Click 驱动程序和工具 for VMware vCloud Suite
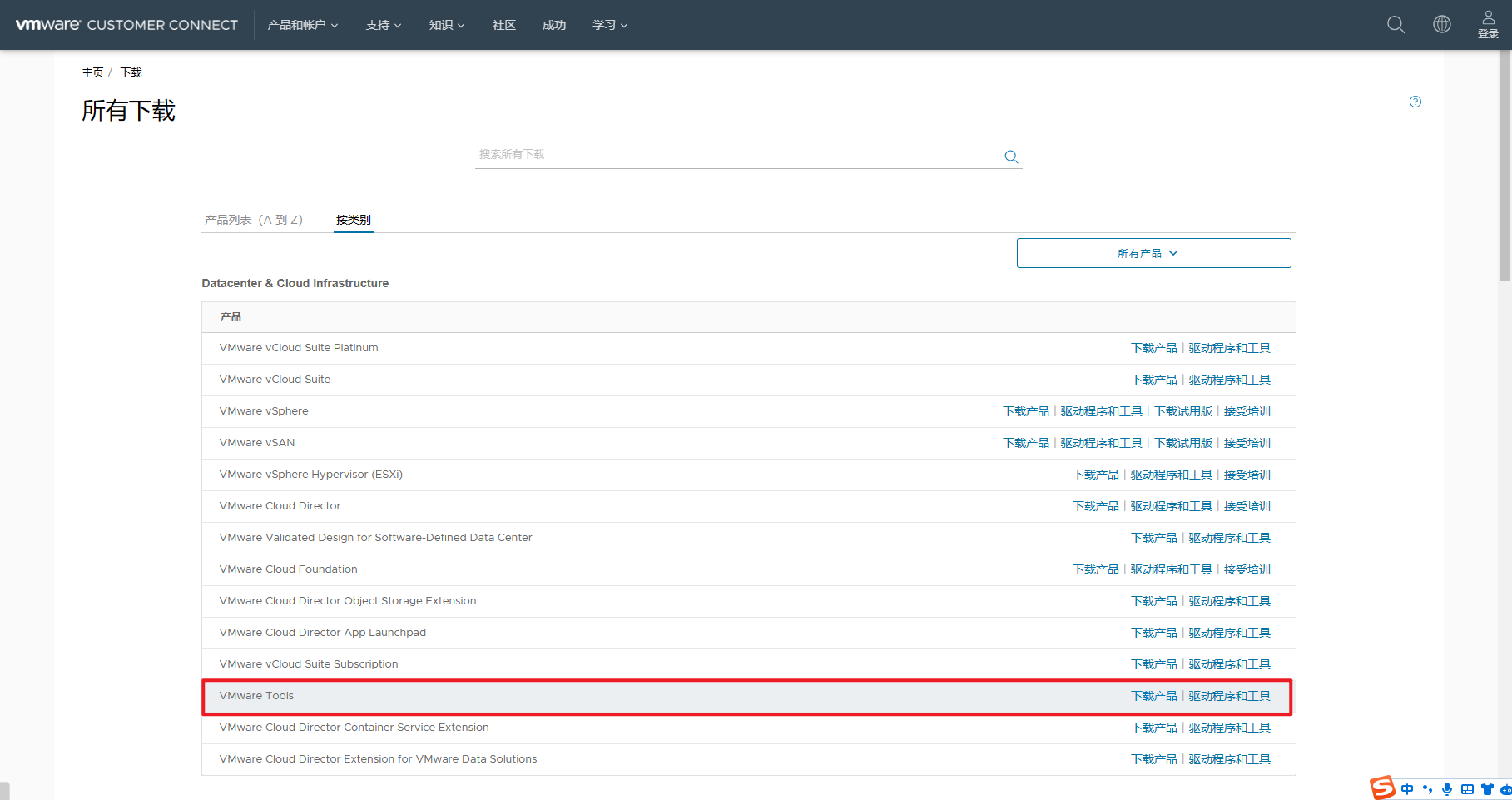 (1230, 380)
